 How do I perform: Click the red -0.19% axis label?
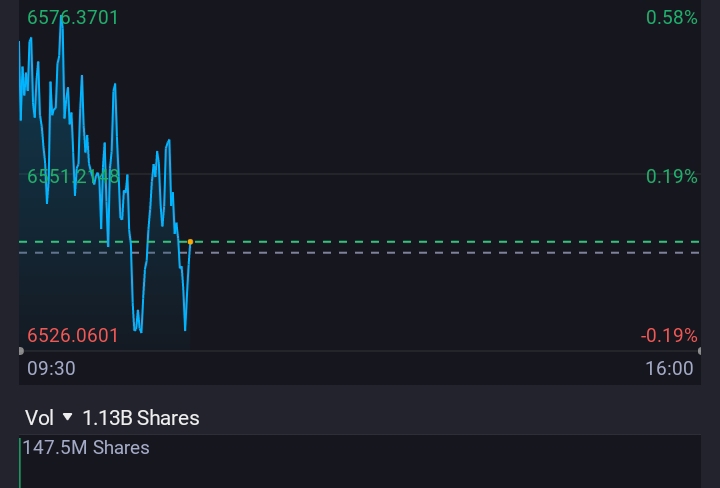[x=668, y=335]
